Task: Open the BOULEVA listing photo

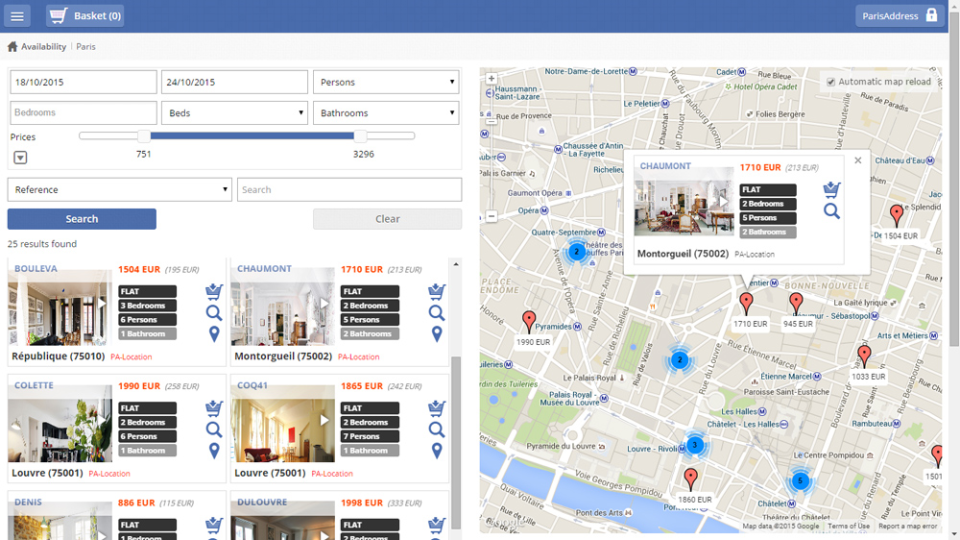Action: click(x=60, y=309)
